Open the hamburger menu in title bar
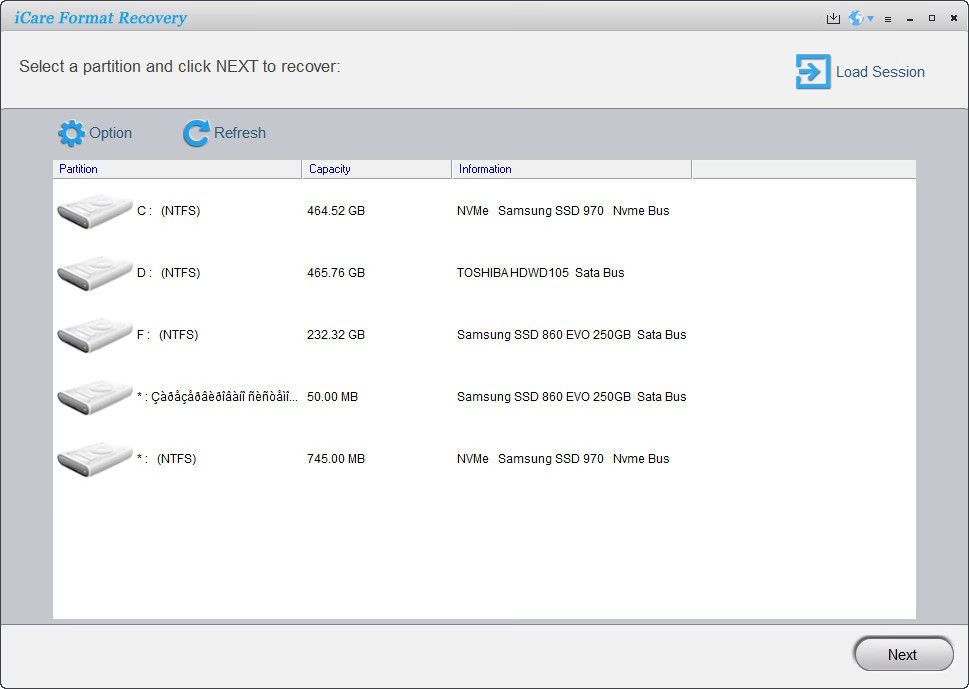969x689 pixels. [888, 19]
